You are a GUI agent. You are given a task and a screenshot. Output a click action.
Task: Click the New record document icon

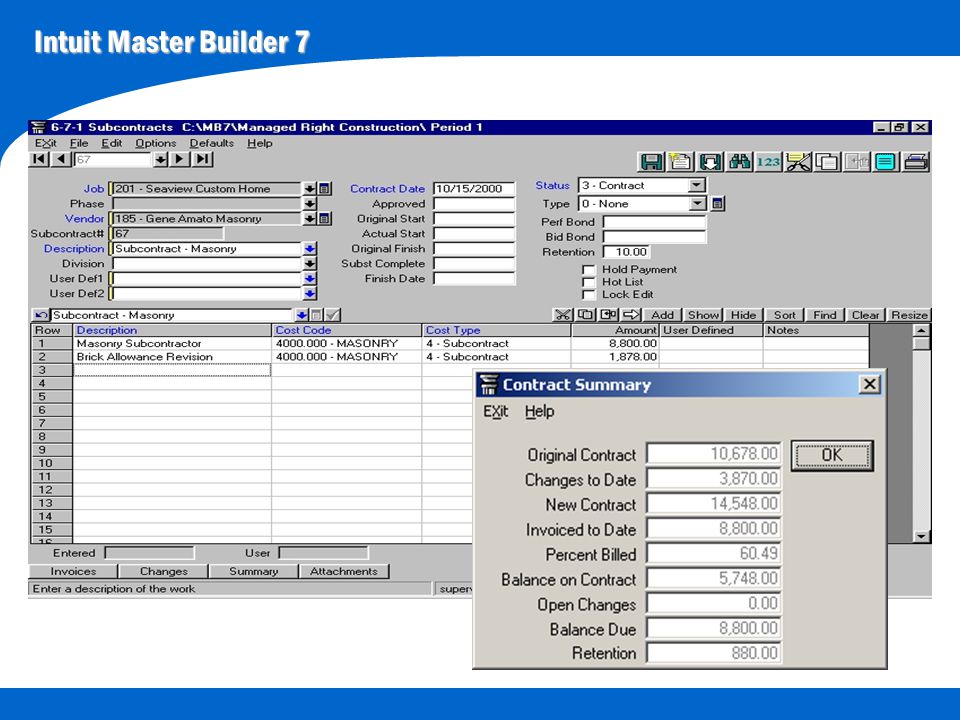click(x=680, y=162)
